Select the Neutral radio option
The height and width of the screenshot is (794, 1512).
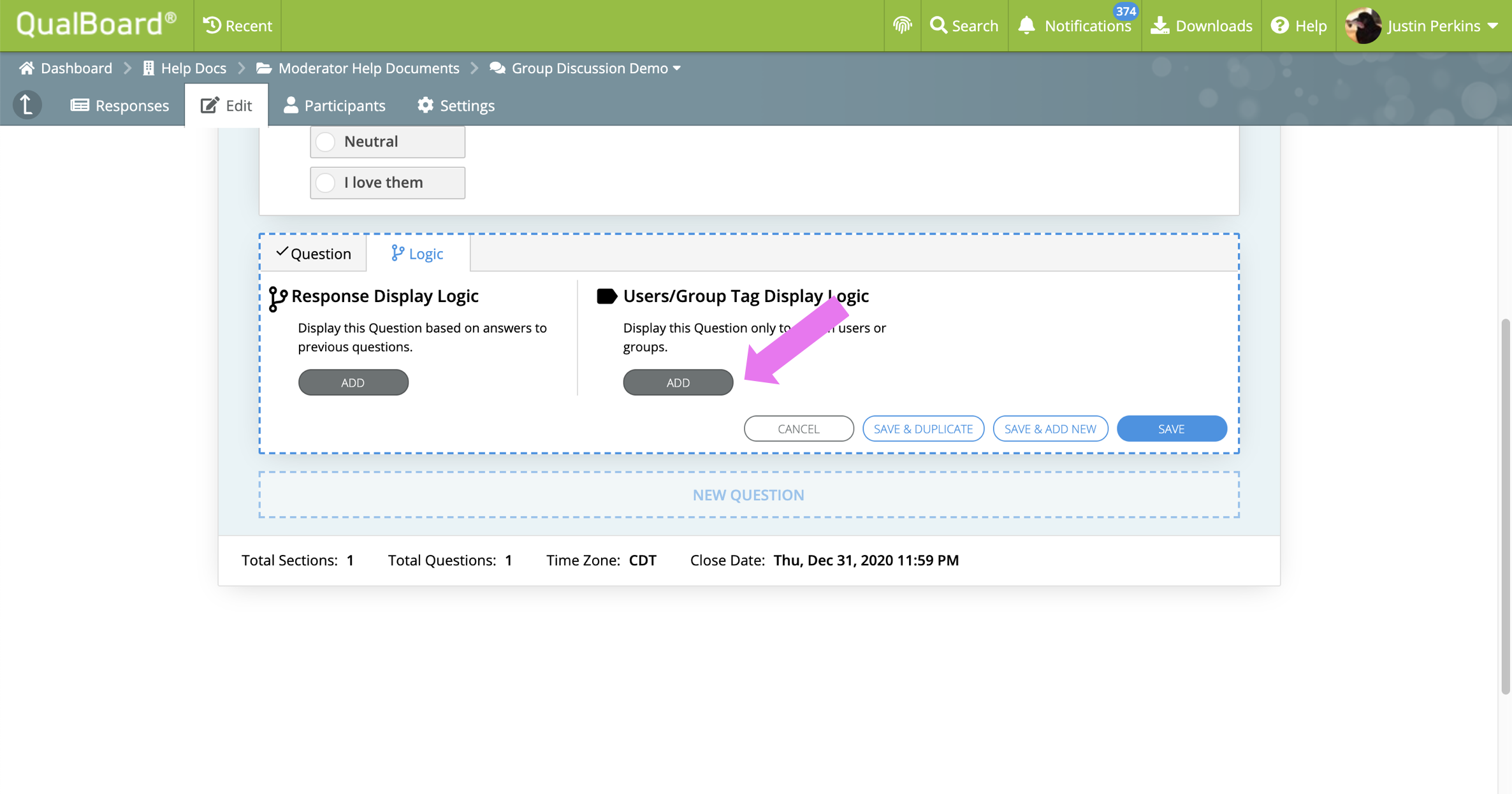point(326,141)
